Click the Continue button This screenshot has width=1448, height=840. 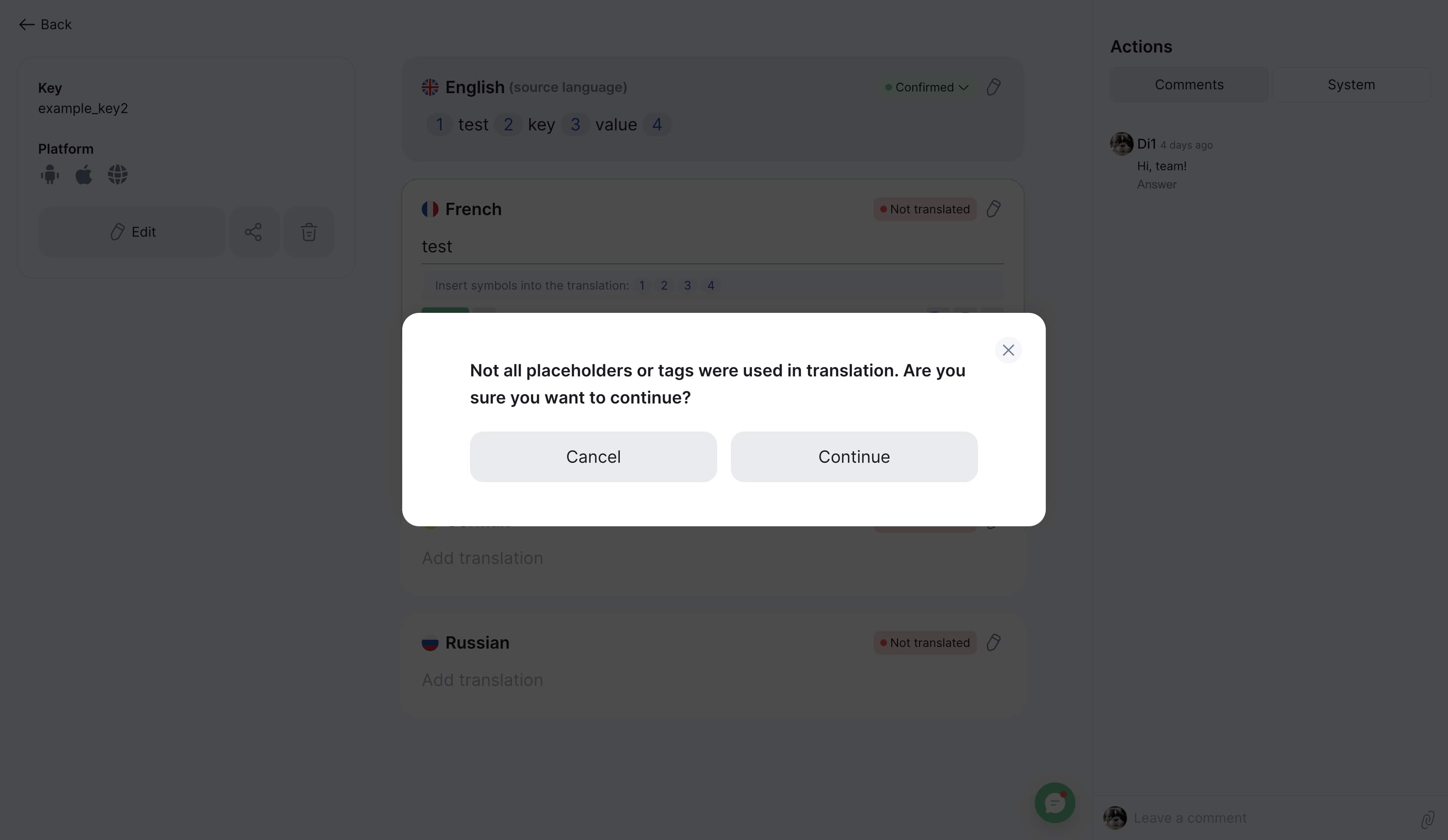pyautogui.click(x=854, y=457)
